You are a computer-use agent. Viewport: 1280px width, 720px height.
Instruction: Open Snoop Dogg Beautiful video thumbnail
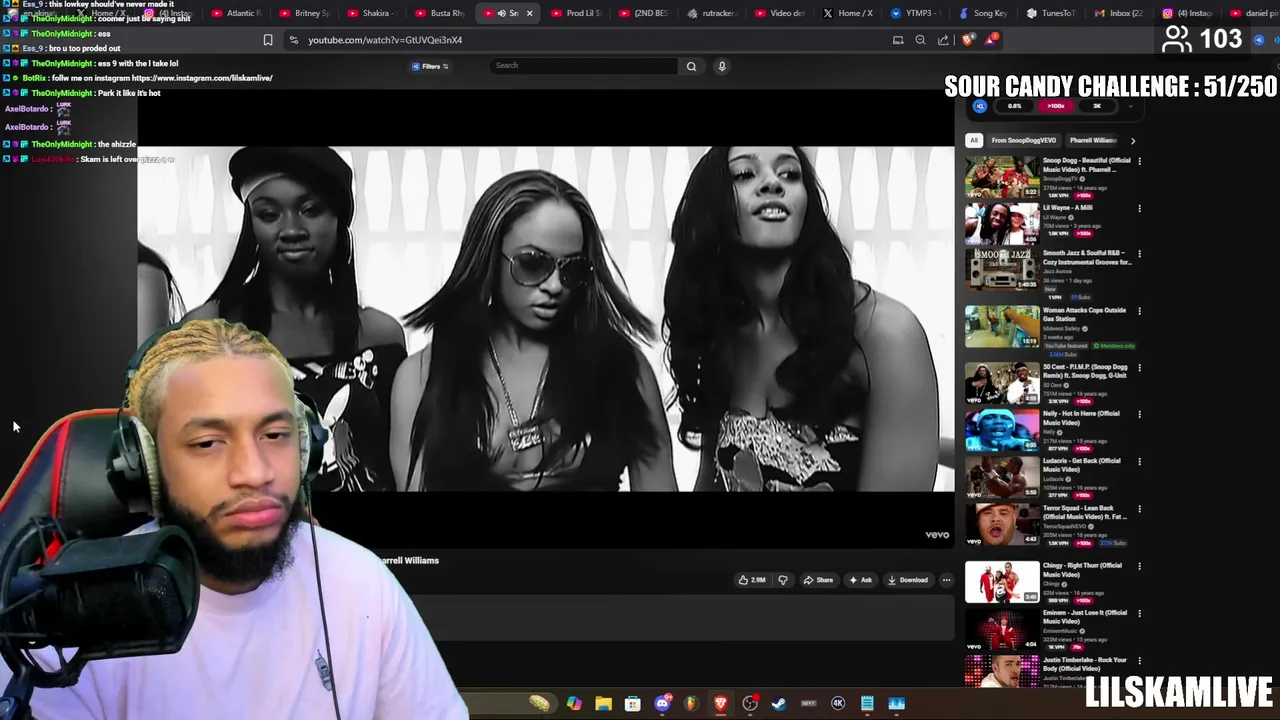[1002, 177]
